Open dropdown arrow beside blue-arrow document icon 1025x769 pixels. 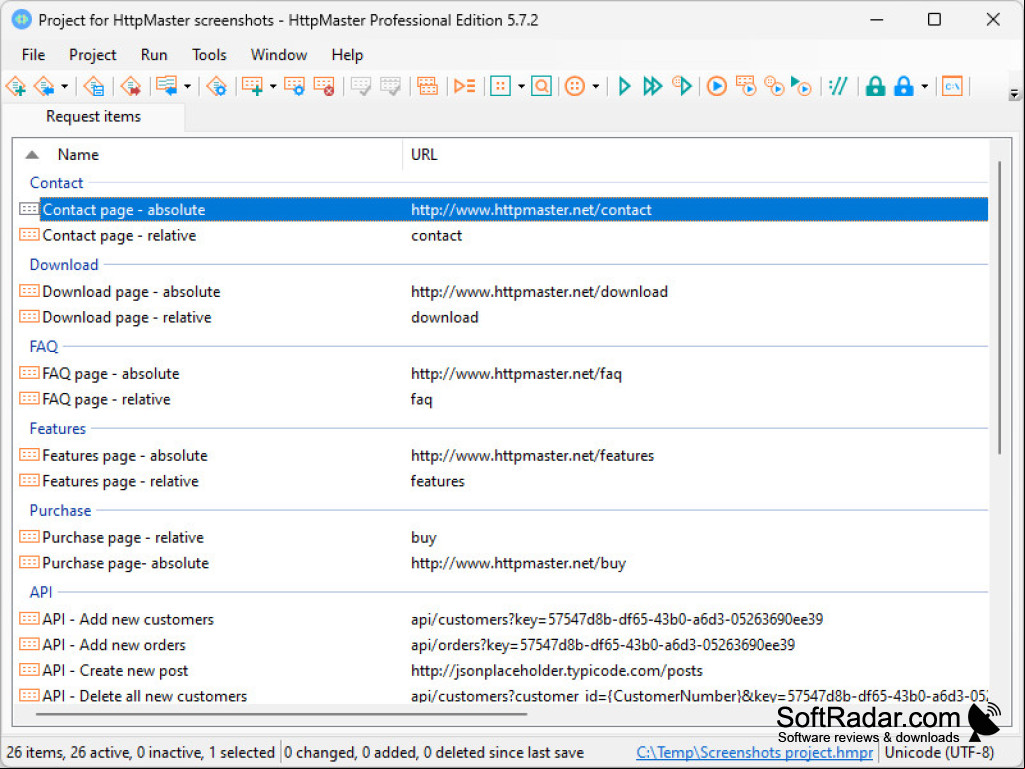(x=187, y=86)
